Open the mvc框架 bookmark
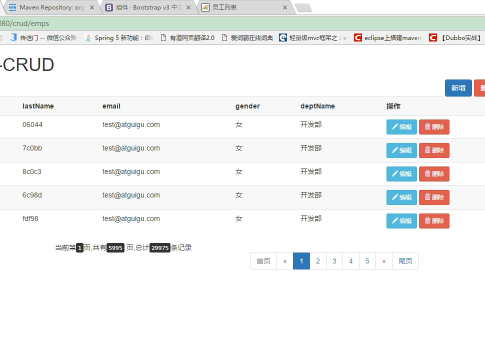 pyautogui.click(x=313, y=38)
